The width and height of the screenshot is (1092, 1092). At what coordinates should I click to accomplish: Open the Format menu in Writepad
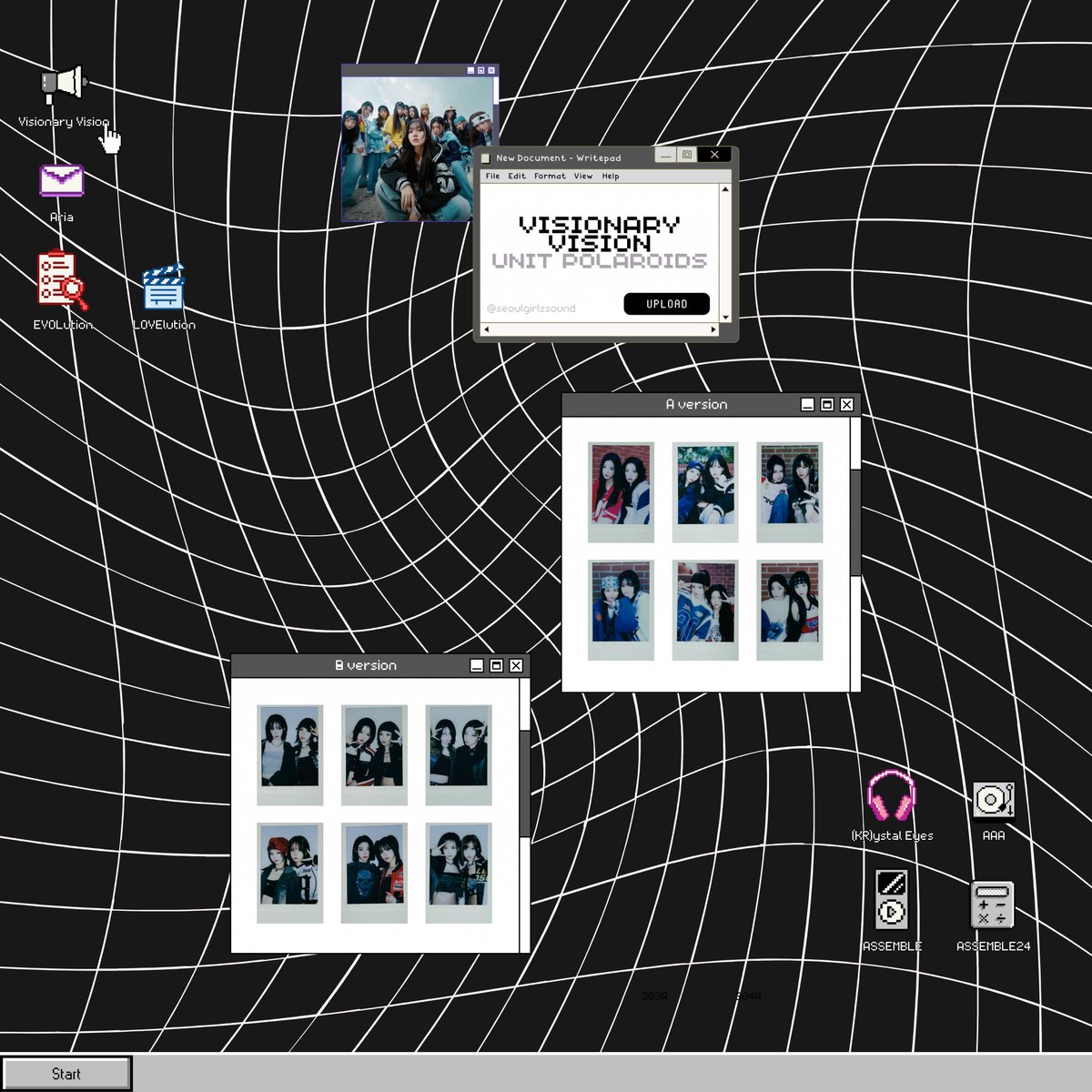(x=550, y=177)
